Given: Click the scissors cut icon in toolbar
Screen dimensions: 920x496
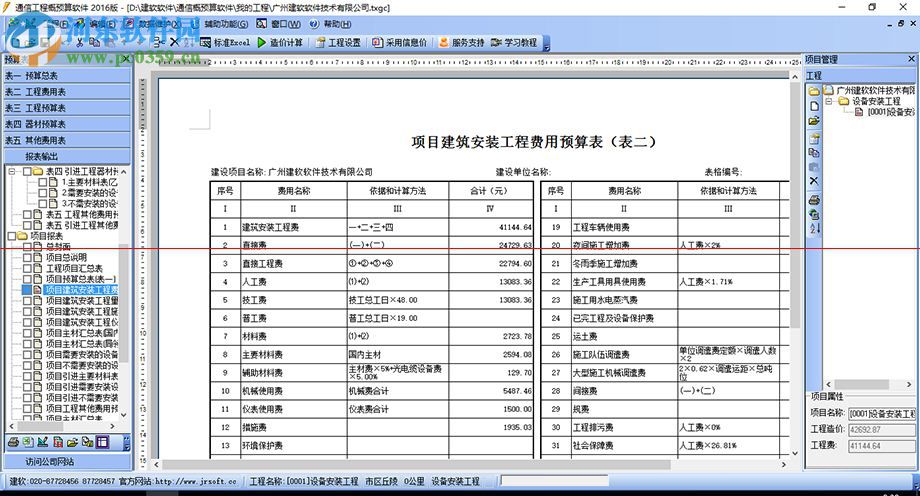Looking at the screenshot, I should tap(80, 42).
